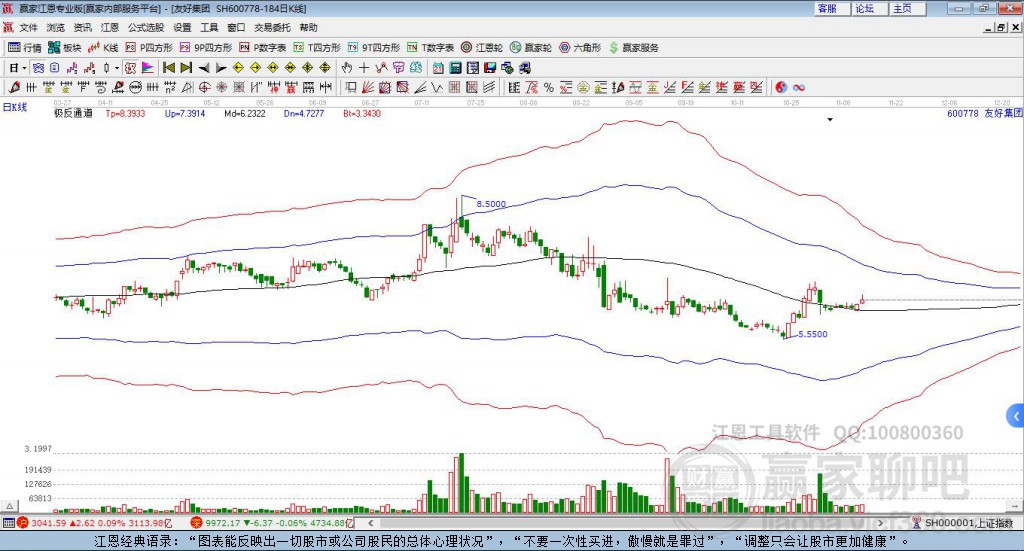Click the save floppy-disk icon
Screen dimensions: 1024x551
pos(490,68)
